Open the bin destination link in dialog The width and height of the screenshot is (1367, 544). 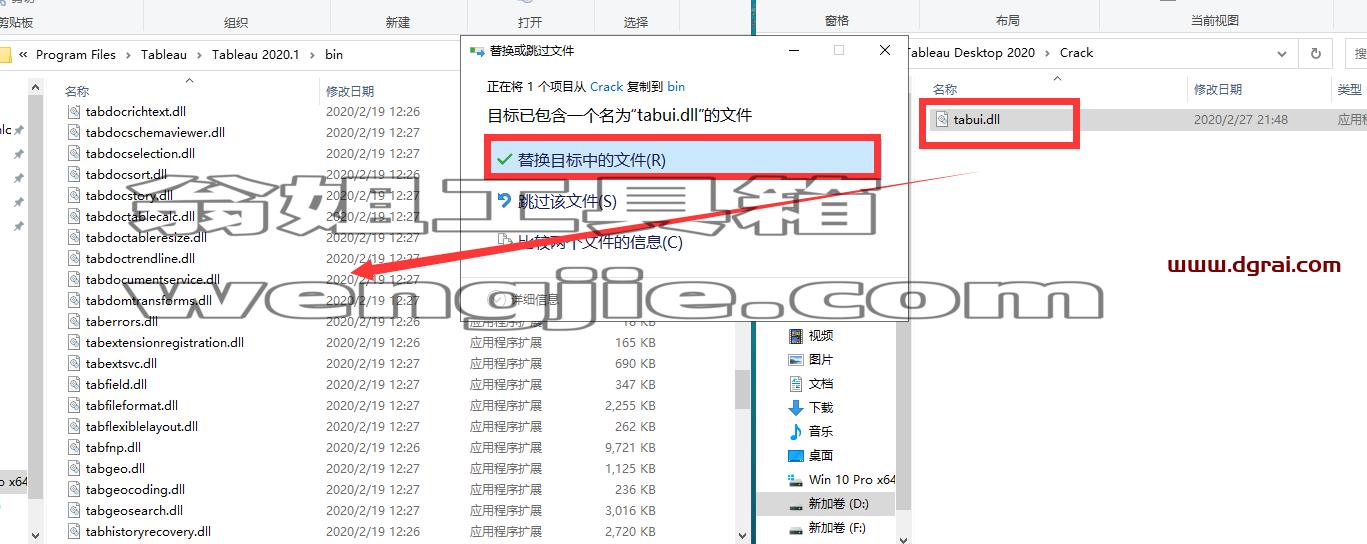pos(676,87)
